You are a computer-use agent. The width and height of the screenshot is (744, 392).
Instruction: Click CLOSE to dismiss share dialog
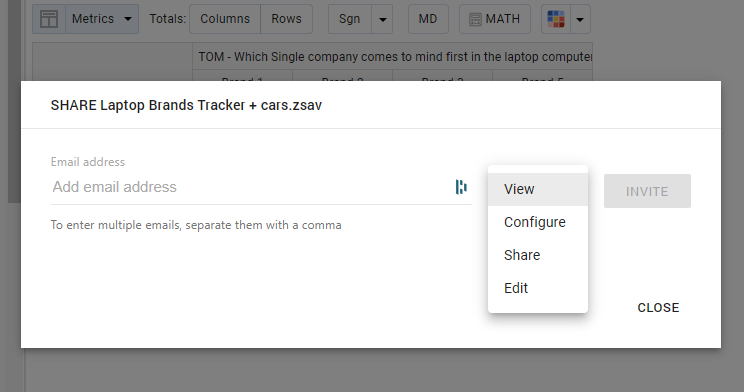pos(658,308)
